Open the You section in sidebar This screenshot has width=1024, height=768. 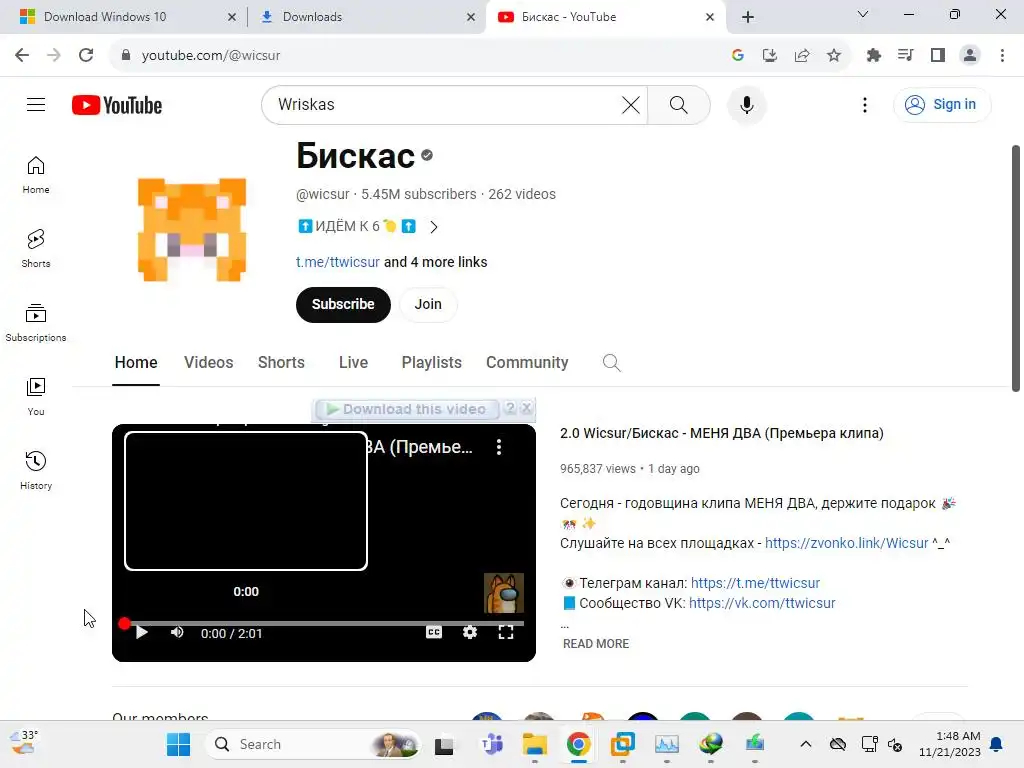coord(36,396)
